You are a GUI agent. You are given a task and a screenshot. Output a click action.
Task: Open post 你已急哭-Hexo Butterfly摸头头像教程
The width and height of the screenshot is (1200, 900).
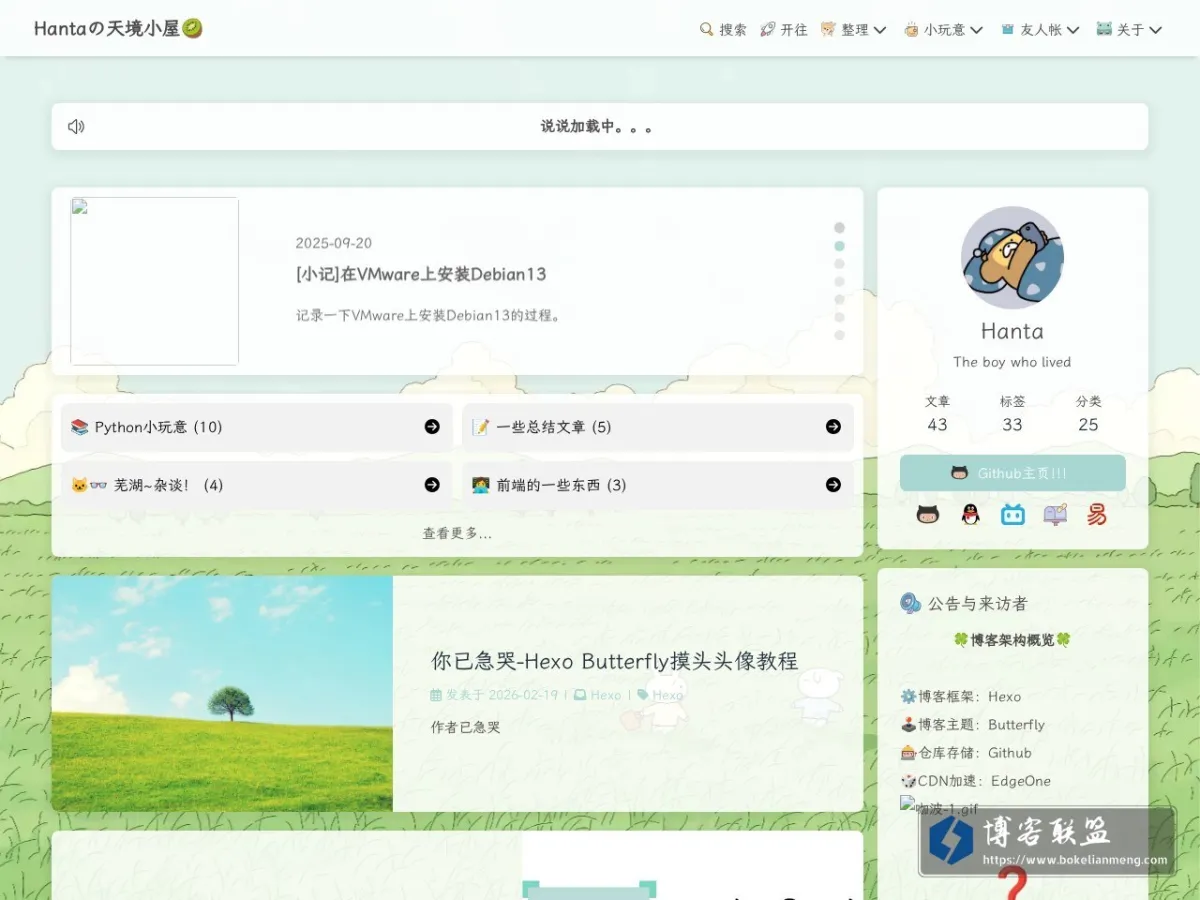coord(615,661)
